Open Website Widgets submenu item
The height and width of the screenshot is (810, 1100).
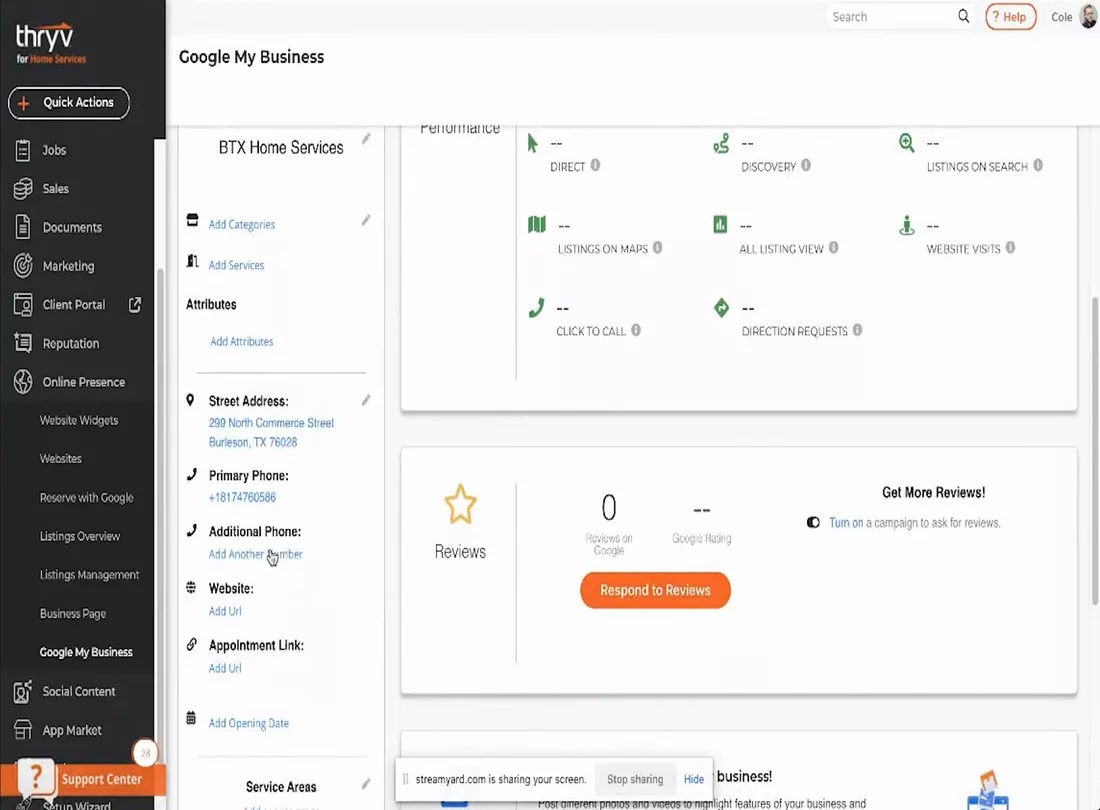(79, 421)
